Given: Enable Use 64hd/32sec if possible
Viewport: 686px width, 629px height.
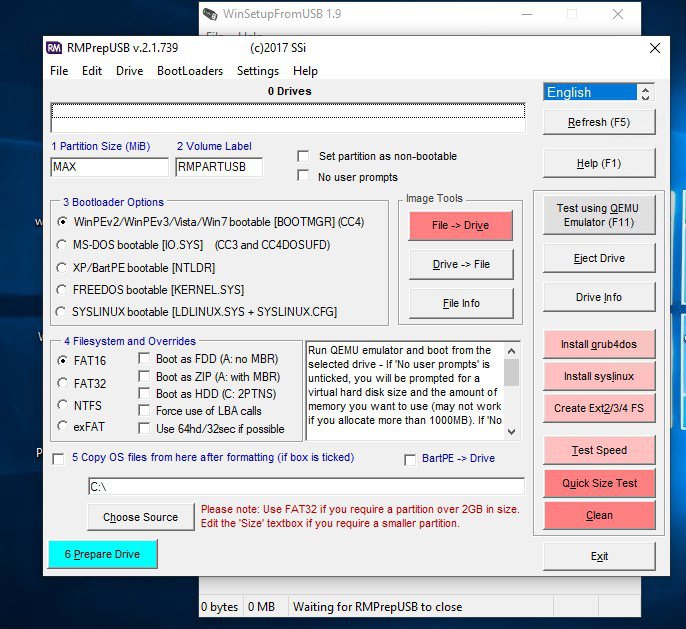Looking at the screenshot, I should click(x=144, y=428).
